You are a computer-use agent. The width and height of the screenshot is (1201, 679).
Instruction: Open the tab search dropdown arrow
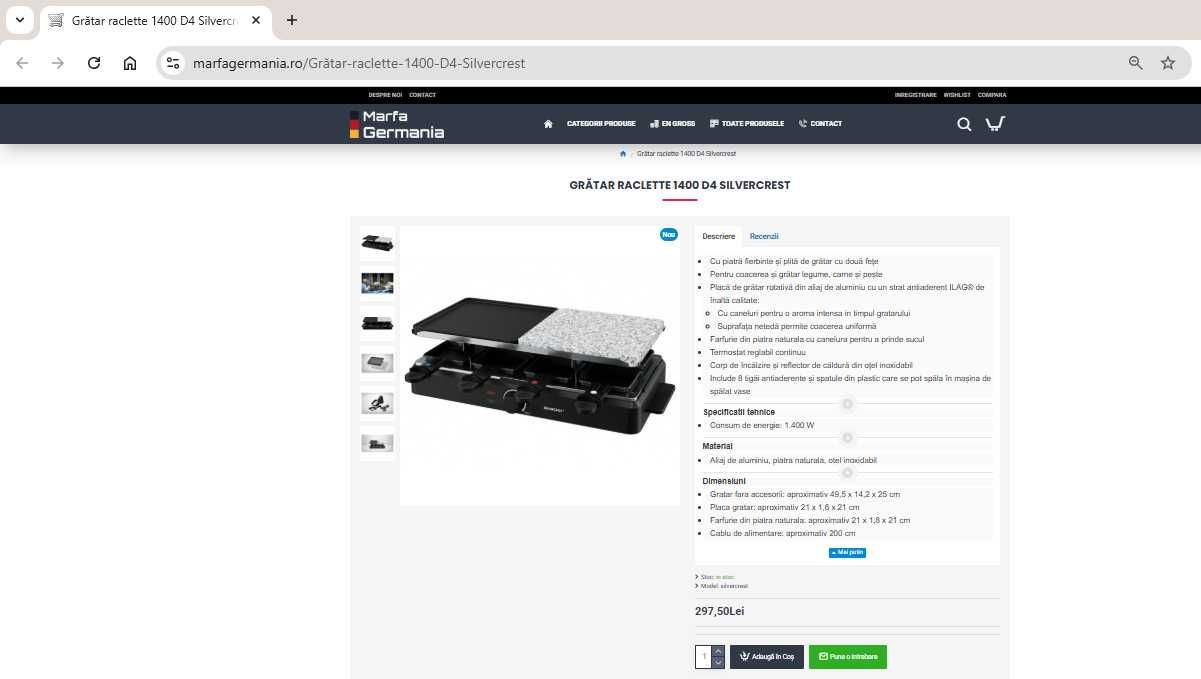(x=19, y=20)
